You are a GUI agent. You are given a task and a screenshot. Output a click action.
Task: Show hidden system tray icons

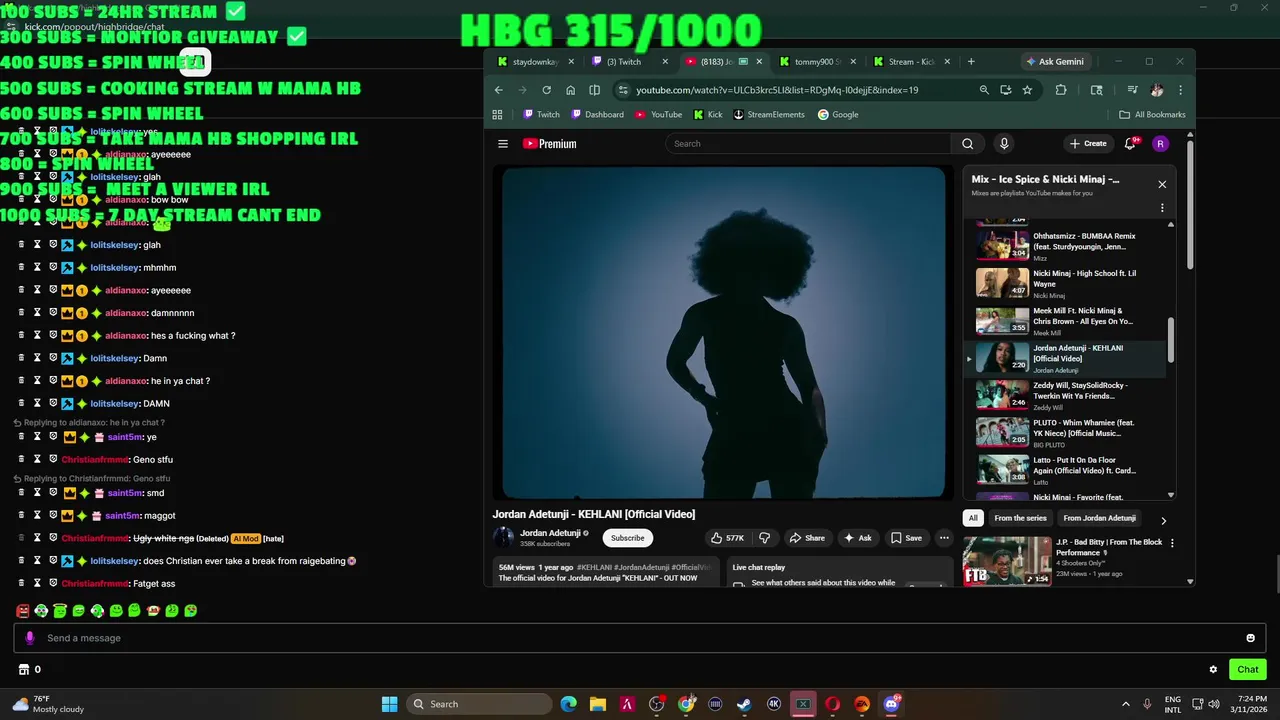tap(1125, 704)
